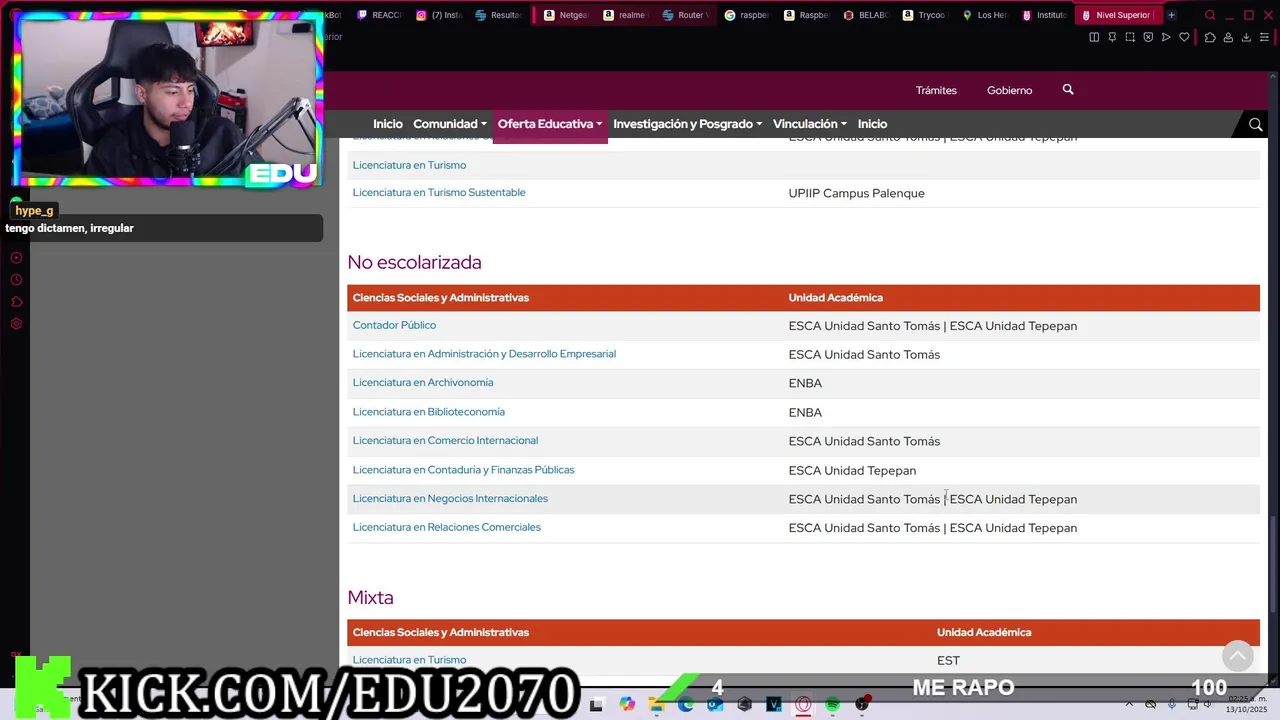
Task: Click the heart bookmark icon in browser toolbar
Action: [1184, 37]
